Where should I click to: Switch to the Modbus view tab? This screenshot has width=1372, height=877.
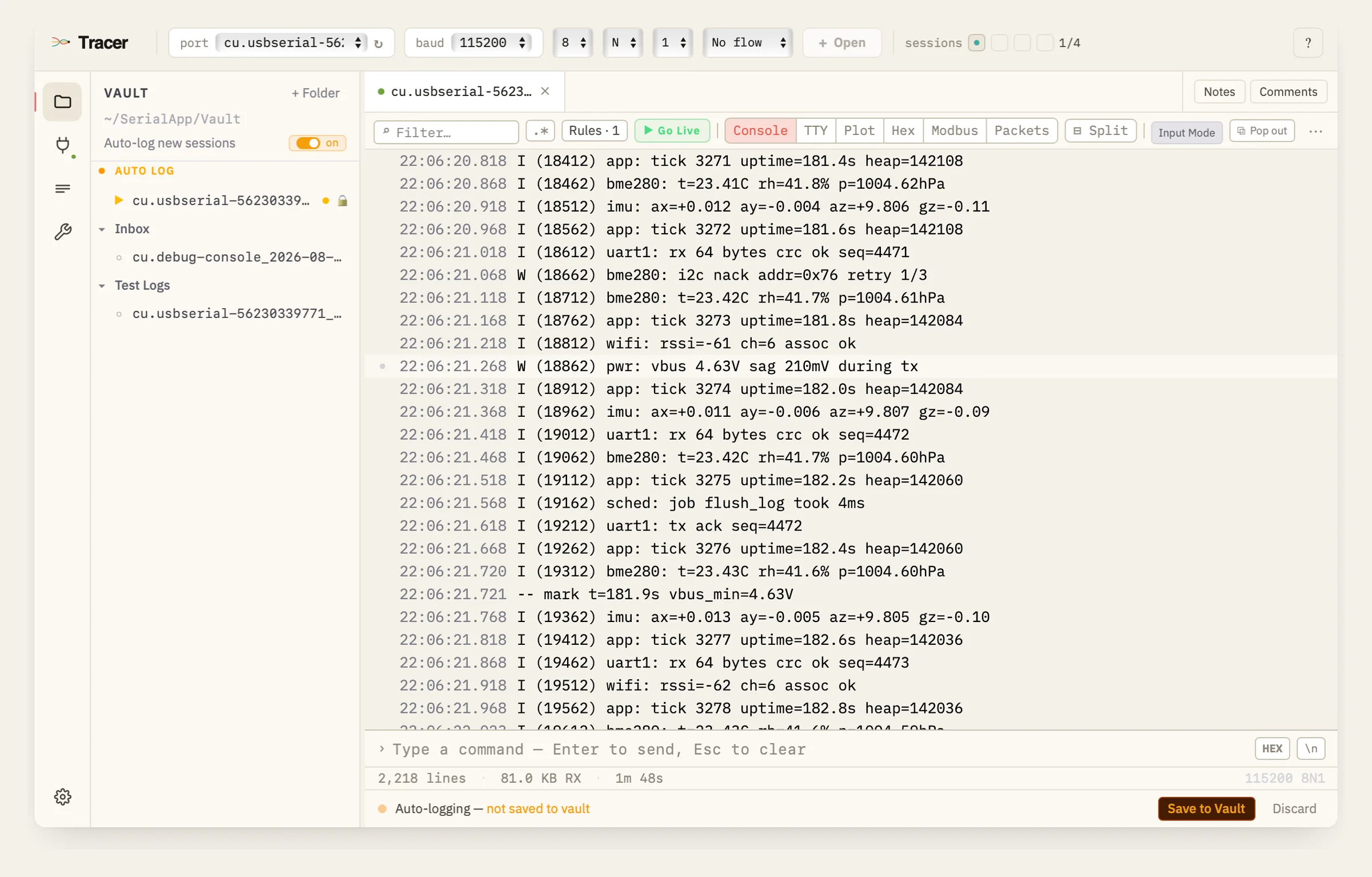(x=955, y=131)
